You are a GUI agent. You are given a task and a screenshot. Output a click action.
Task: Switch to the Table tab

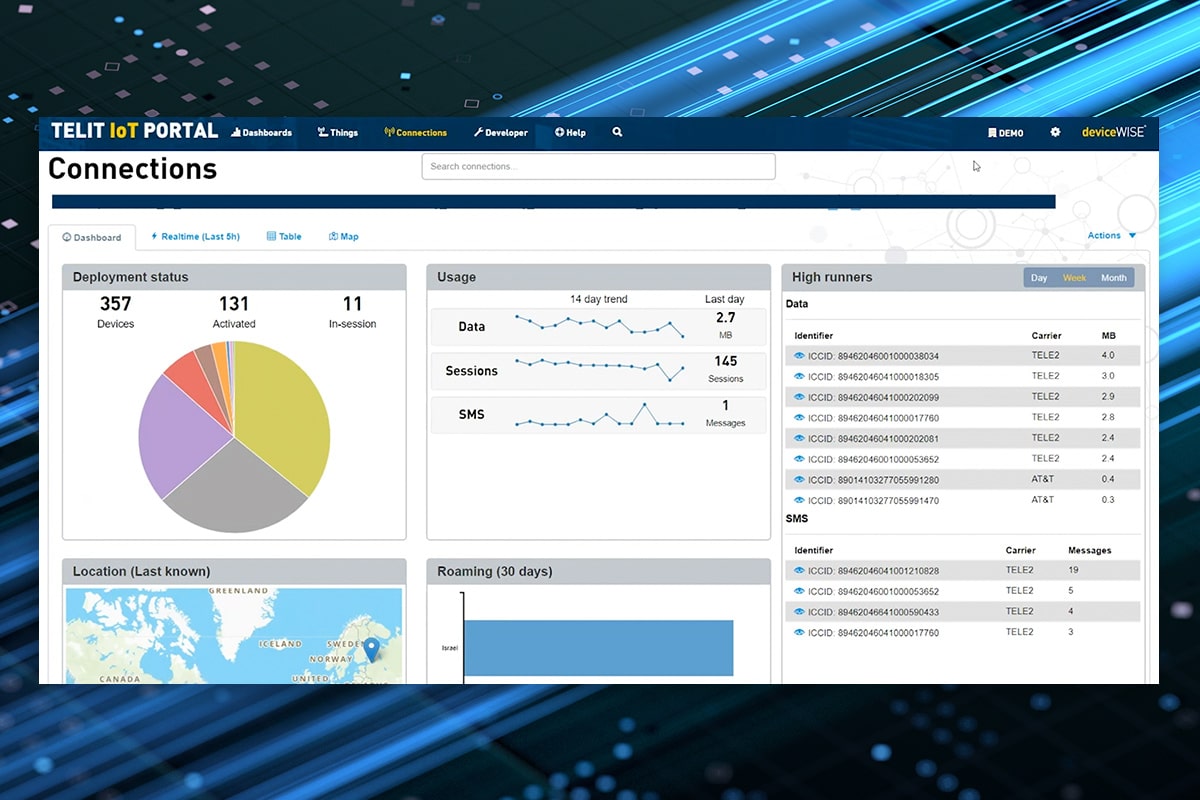pos(284,237)
